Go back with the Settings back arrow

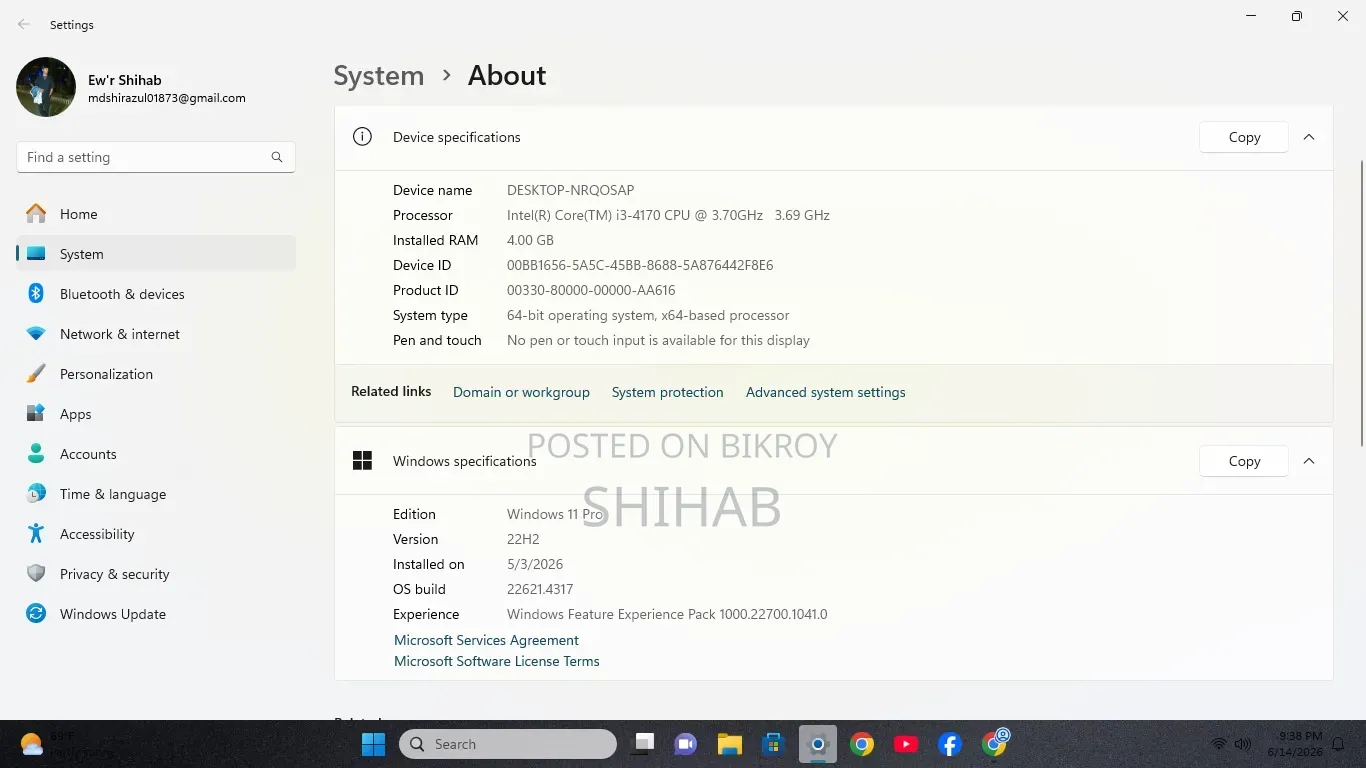(24, 24)
